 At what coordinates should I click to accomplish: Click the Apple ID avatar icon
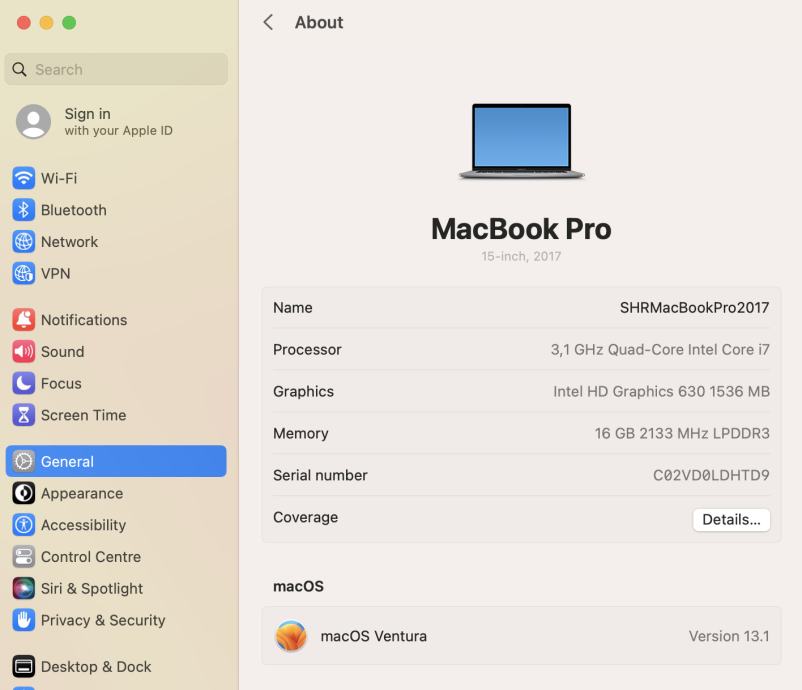33,122
